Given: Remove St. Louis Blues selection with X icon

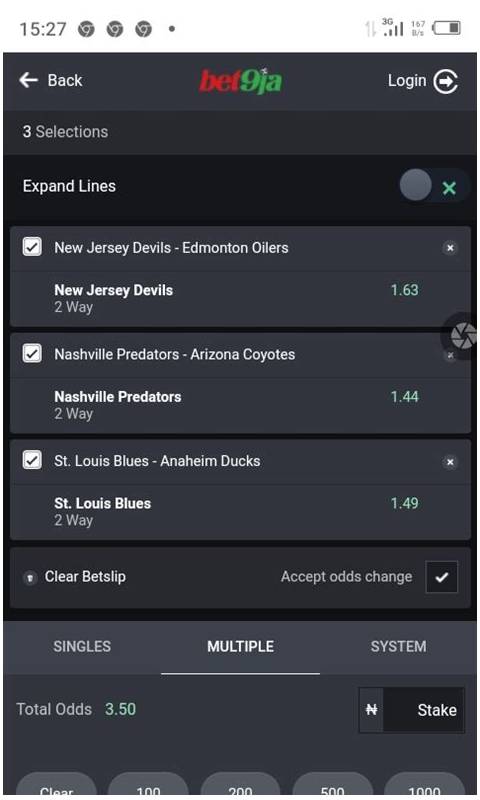Looking at the screenshot, I should [450, 462].
